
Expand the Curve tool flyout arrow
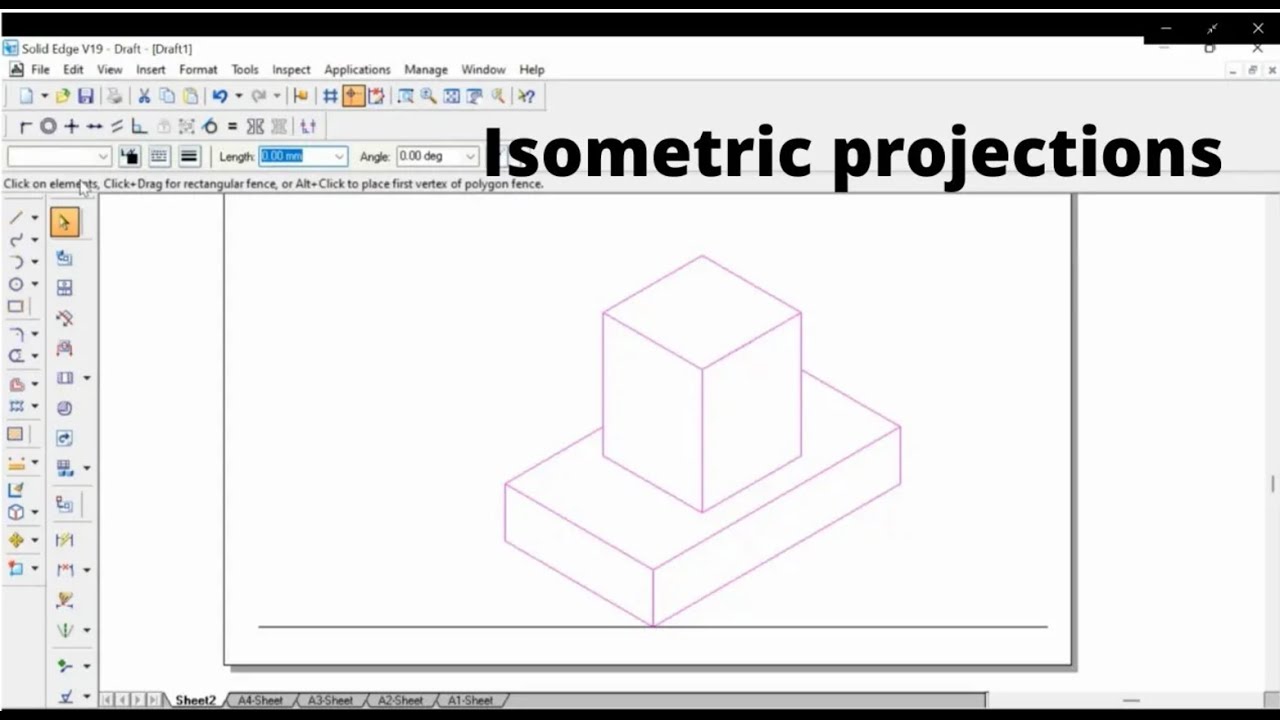(35, 240)
